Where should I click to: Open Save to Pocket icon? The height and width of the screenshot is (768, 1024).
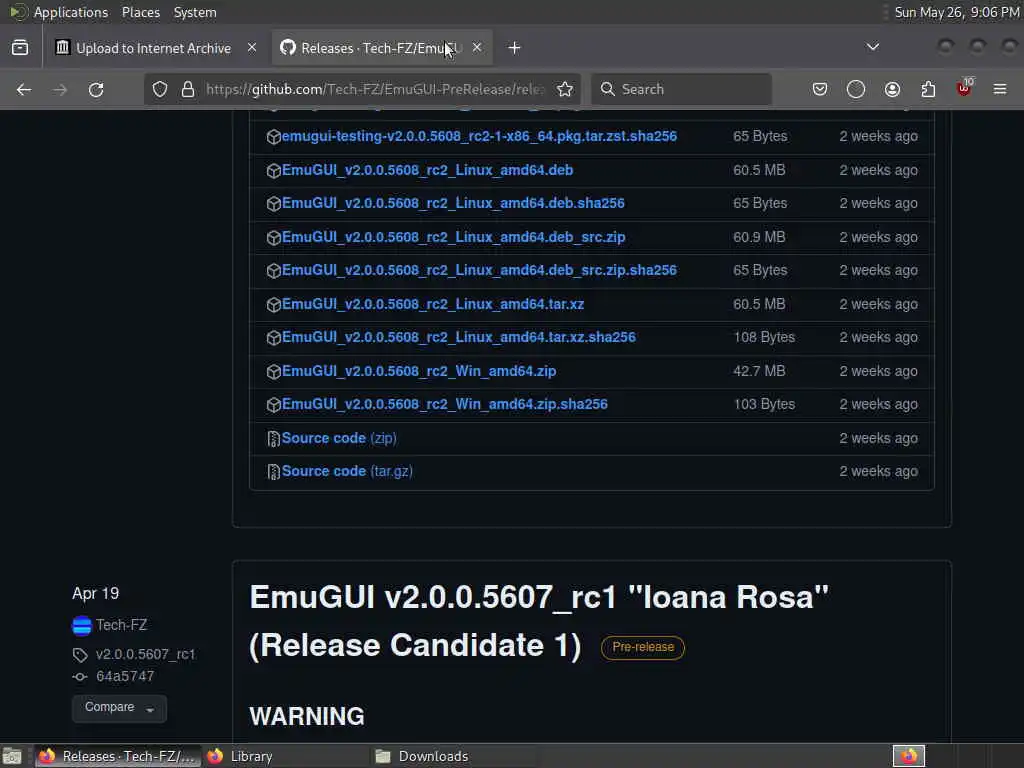click(820, 89)
